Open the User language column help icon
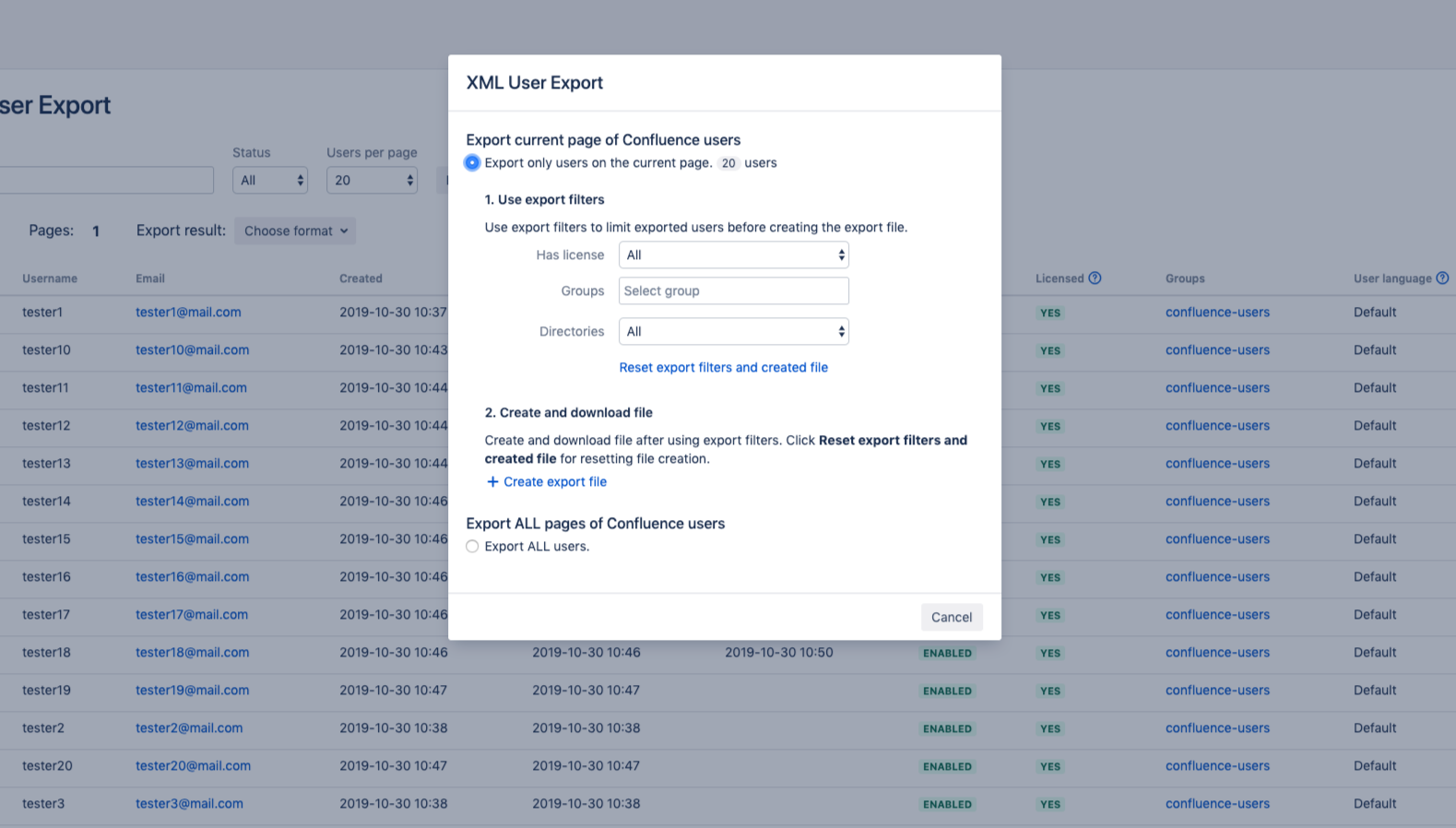Viewport: 1456px width, 828px height. 1442,278
